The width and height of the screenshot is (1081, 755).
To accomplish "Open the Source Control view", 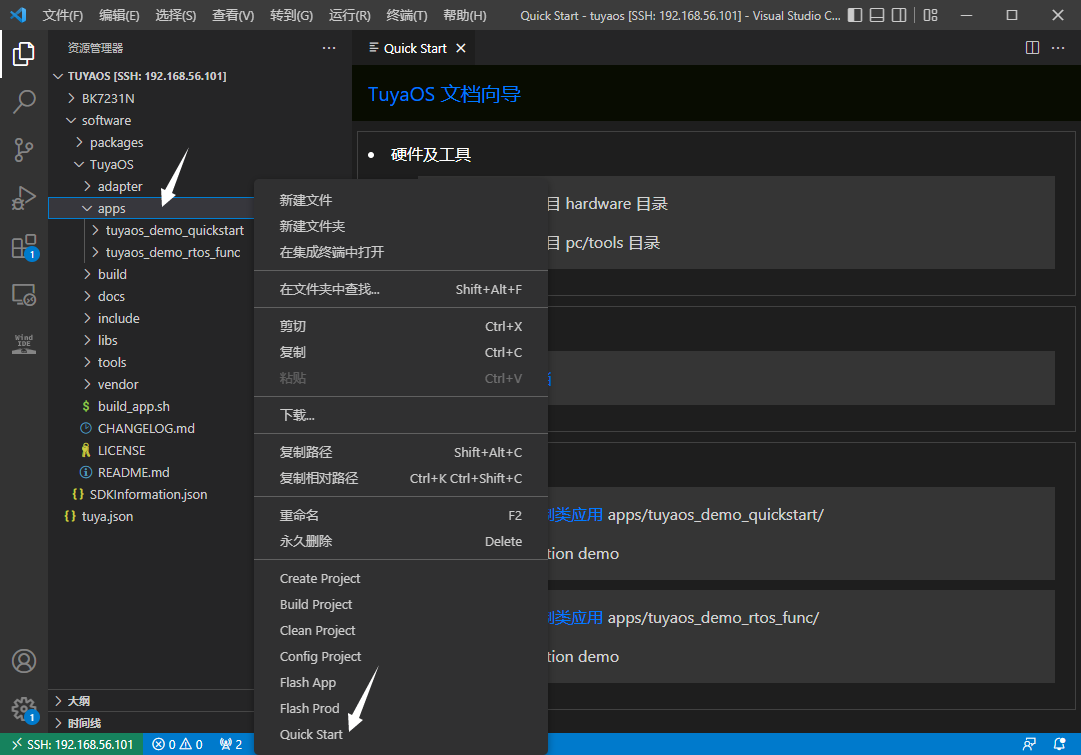I will (24, 150).
